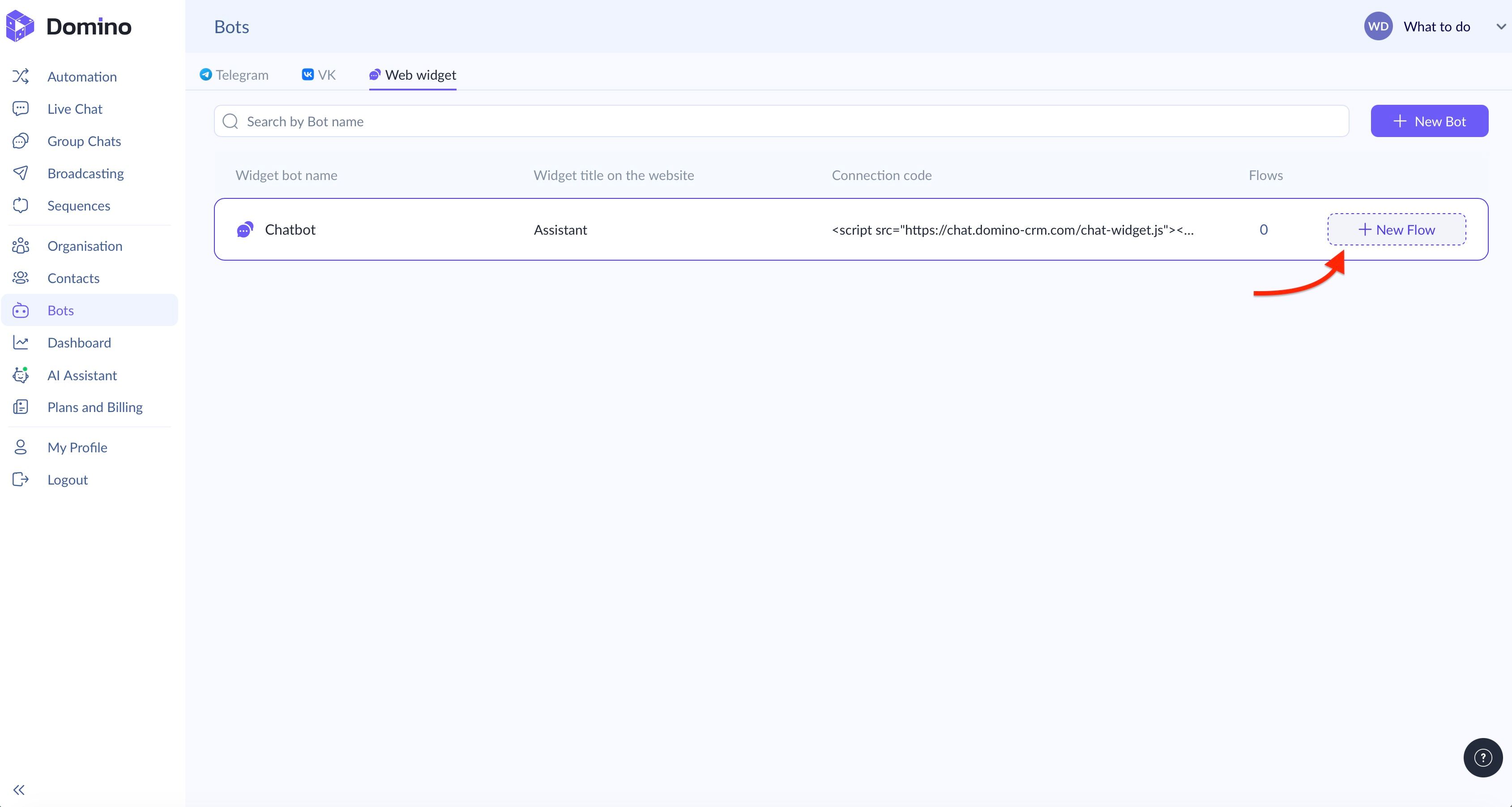Image resolution: width=1512 pixels, height=807 pixels.
Task: Click the Domino brand name
Action: click(89, 26)
